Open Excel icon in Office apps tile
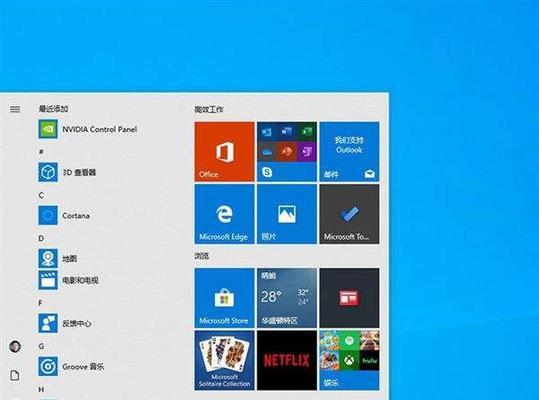Screen dimensions: 539x400 (307, 131)
